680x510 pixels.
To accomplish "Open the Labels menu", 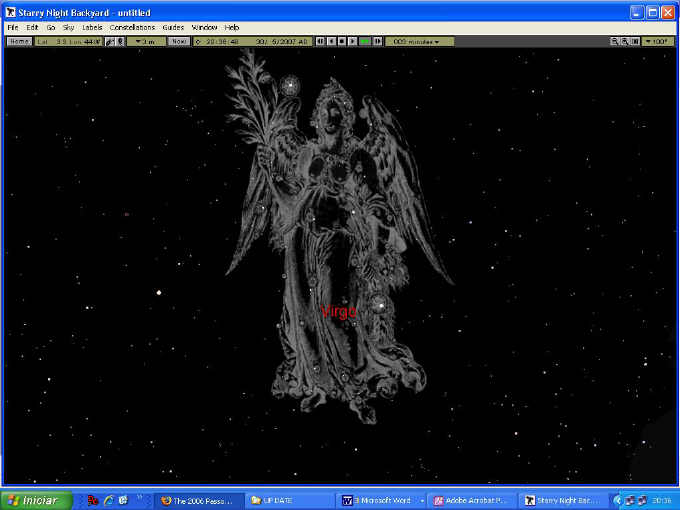I will click(x=92, y=27).
